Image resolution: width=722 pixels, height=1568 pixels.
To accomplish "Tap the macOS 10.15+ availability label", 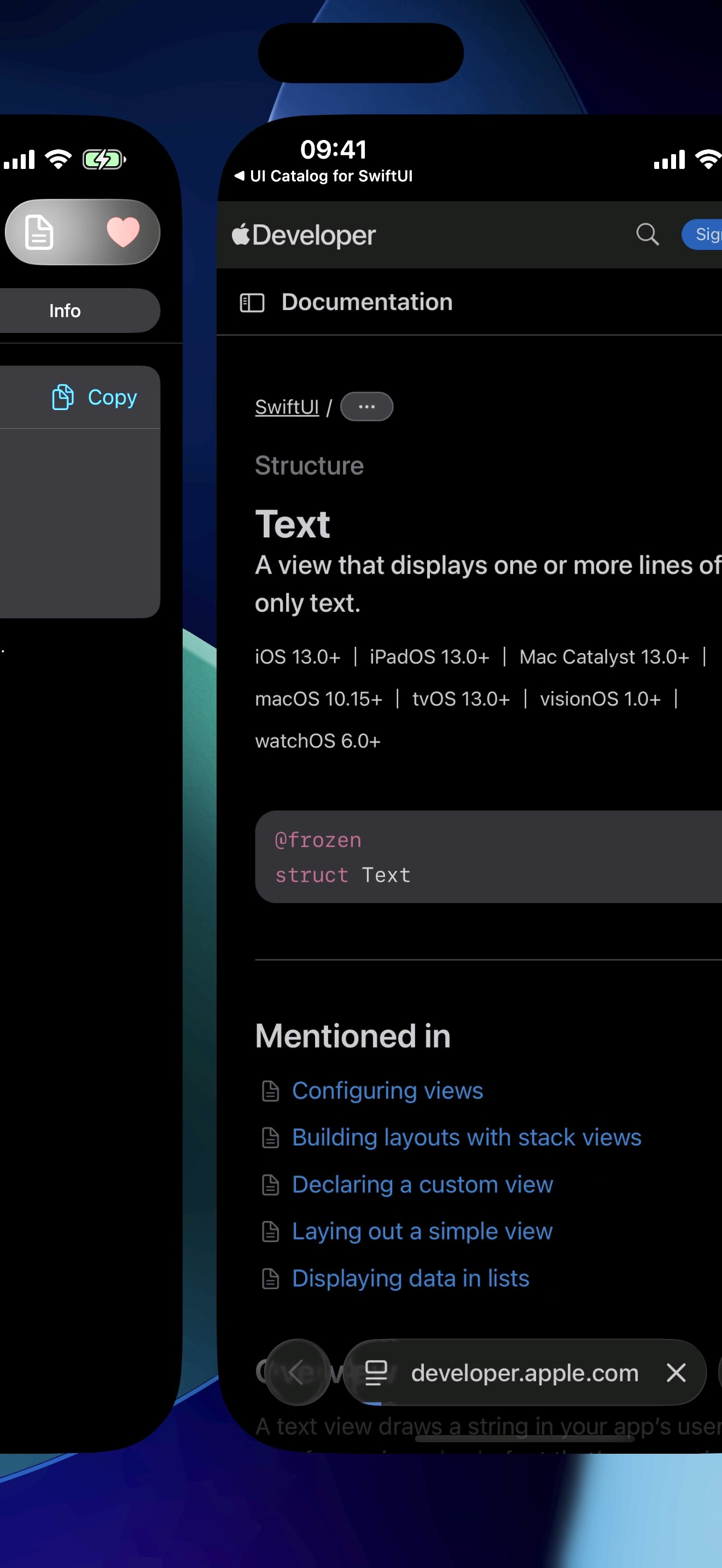I will [x=319, y=699].
